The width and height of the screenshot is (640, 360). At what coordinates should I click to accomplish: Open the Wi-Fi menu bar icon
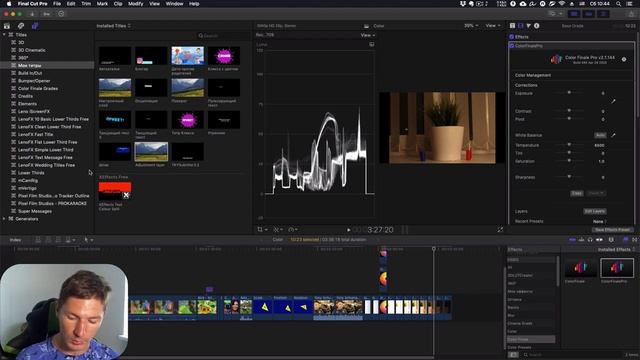click(x=562, y=4)
